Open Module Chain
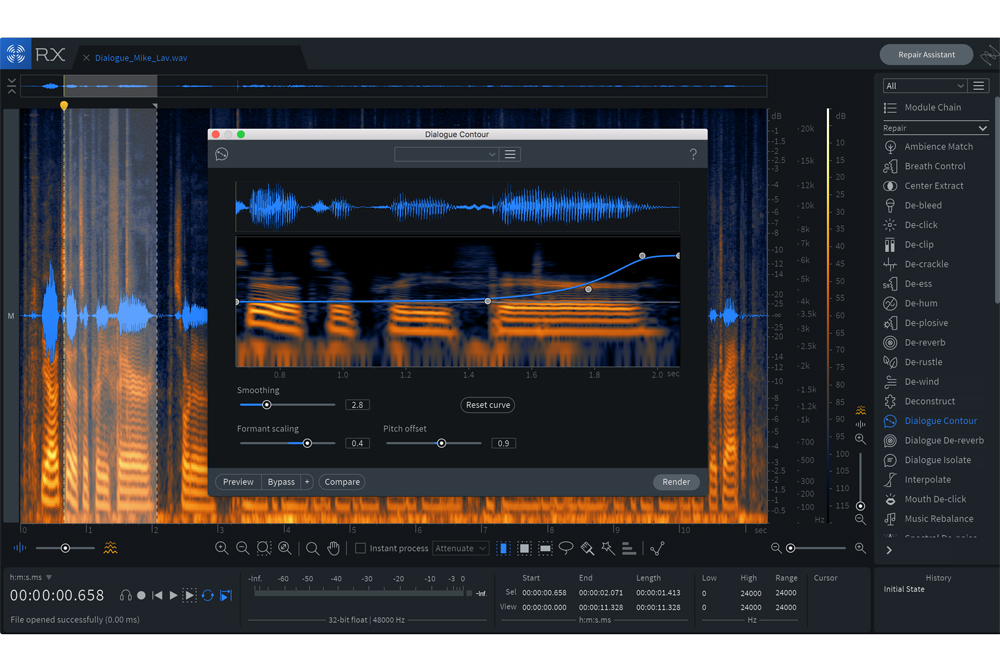Viewport: 1000px width, 667px height. tap(922, 108)
